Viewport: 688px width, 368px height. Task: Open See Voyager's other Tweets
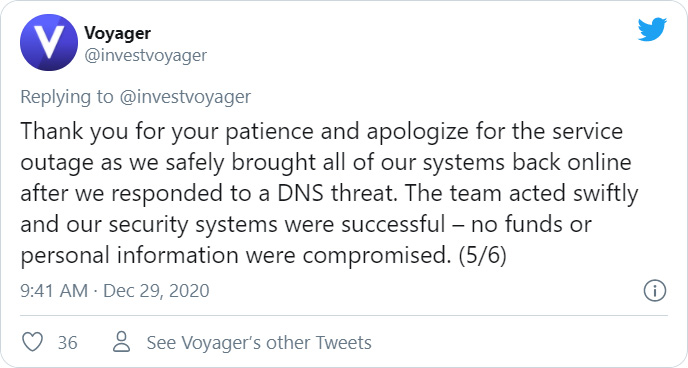pyautogui.click(x=259, y=343)
